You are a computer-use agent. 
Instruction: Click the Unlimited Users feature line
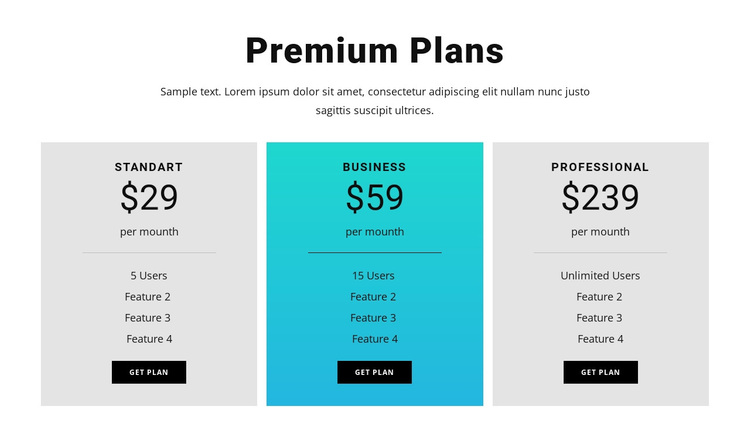(600, 276)
